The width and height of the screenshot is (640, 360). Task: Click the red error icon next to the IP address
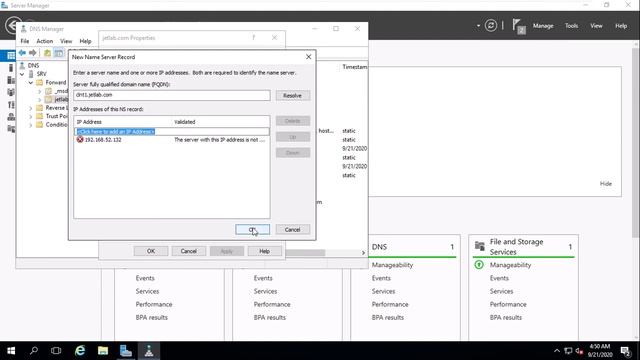tap(80, 140)
